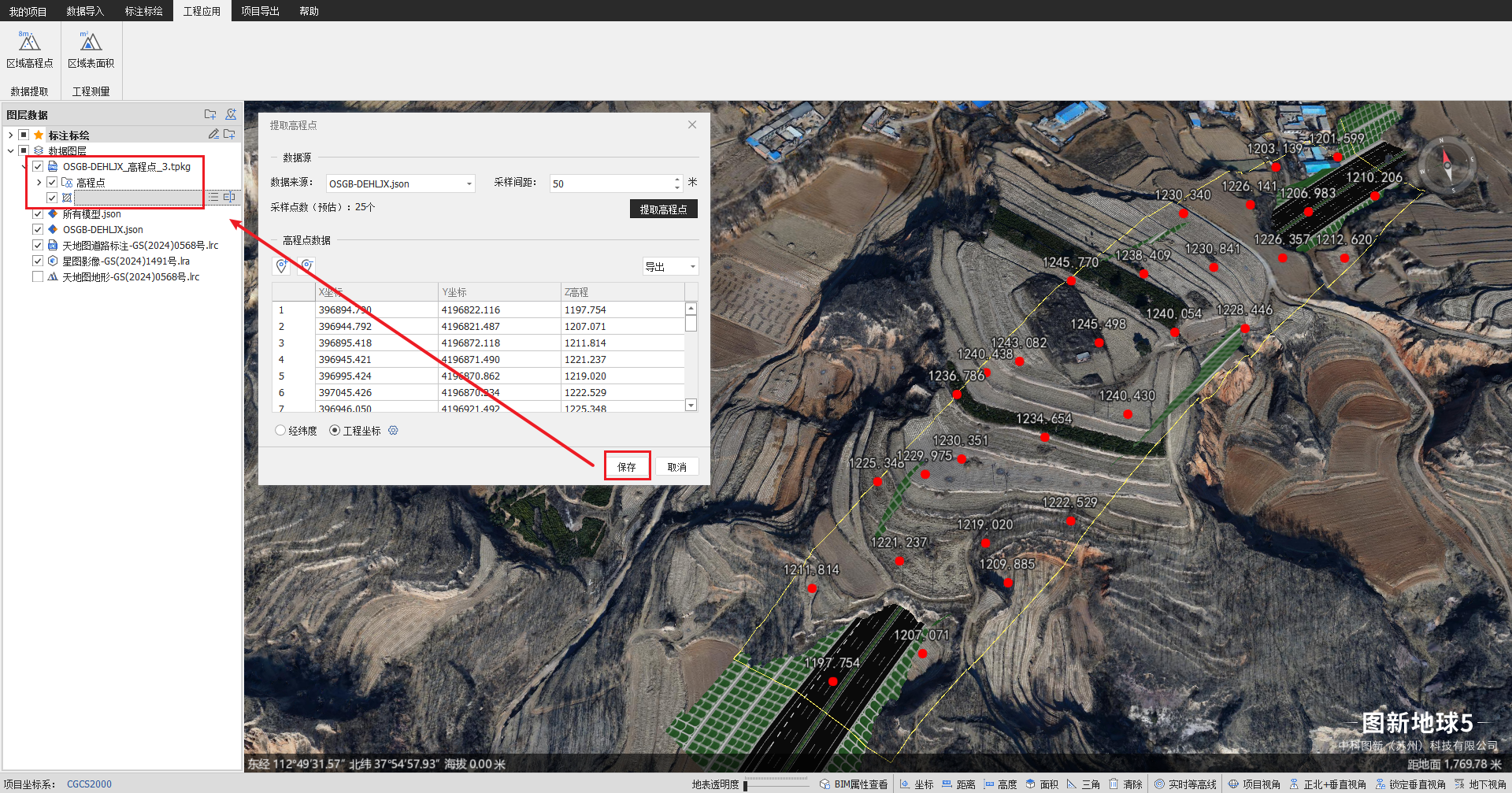Uncheck the 所有模型.json layer

38,214
